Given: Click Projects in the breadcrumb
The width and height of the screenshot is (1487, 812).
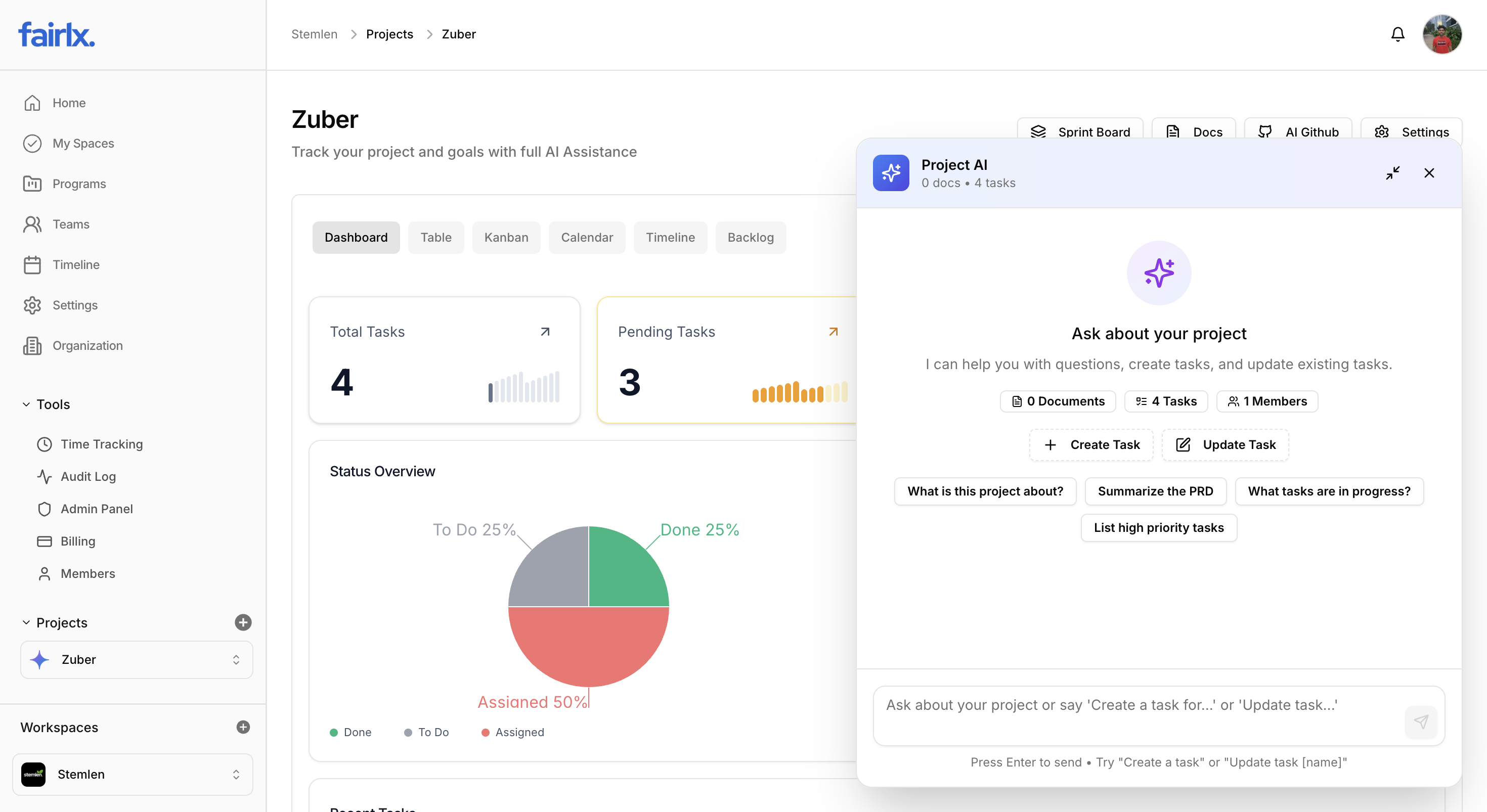Looking at the screenshot, I should pos(389,34).
